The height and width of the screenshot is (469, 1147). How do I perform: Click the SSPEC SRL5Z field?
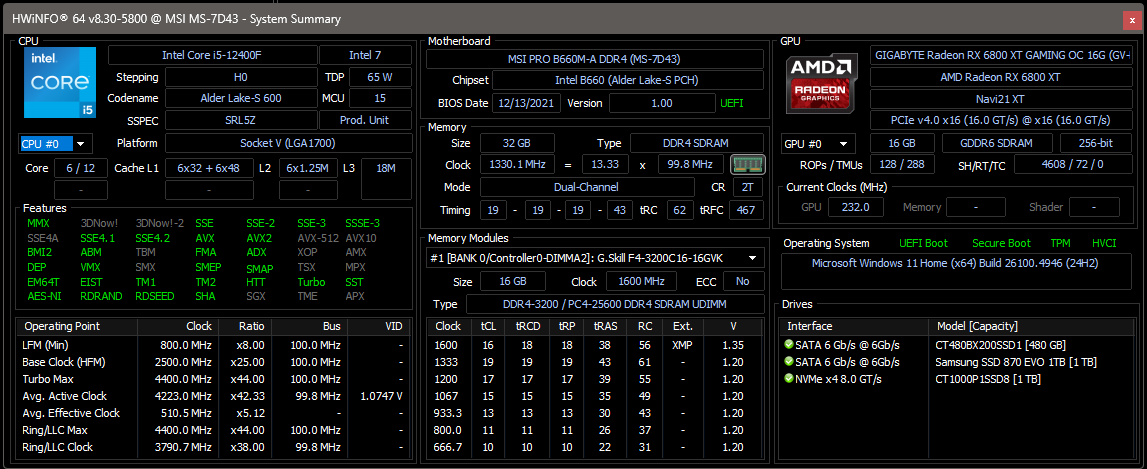241,120
